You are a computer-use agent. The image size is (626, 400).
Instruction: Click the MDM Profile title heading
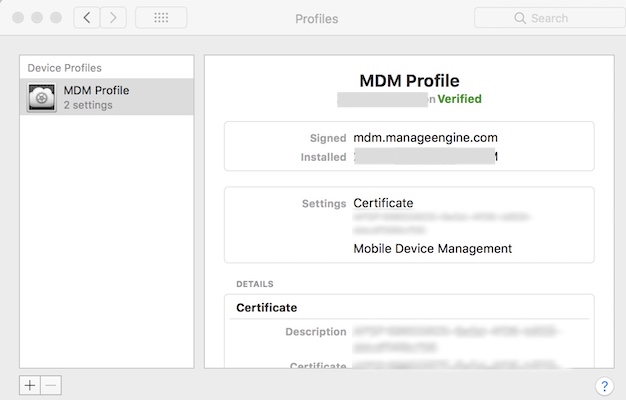409,80
